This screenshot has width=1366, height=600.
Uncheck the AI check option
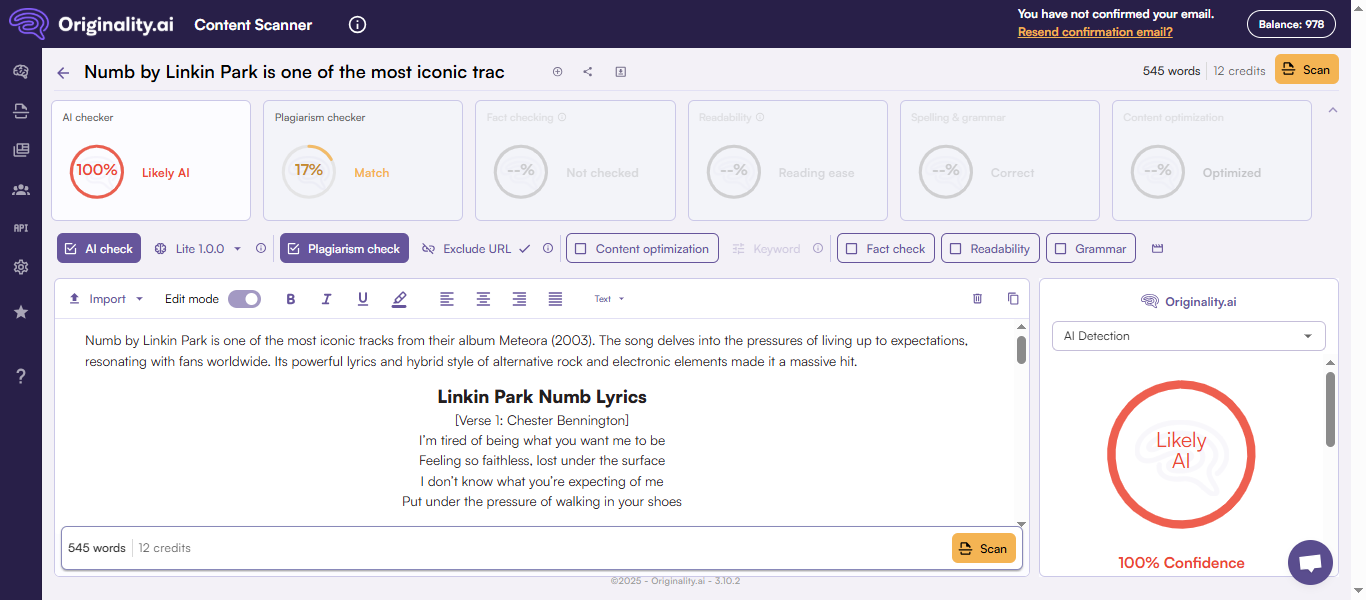[x=99, y=249]
